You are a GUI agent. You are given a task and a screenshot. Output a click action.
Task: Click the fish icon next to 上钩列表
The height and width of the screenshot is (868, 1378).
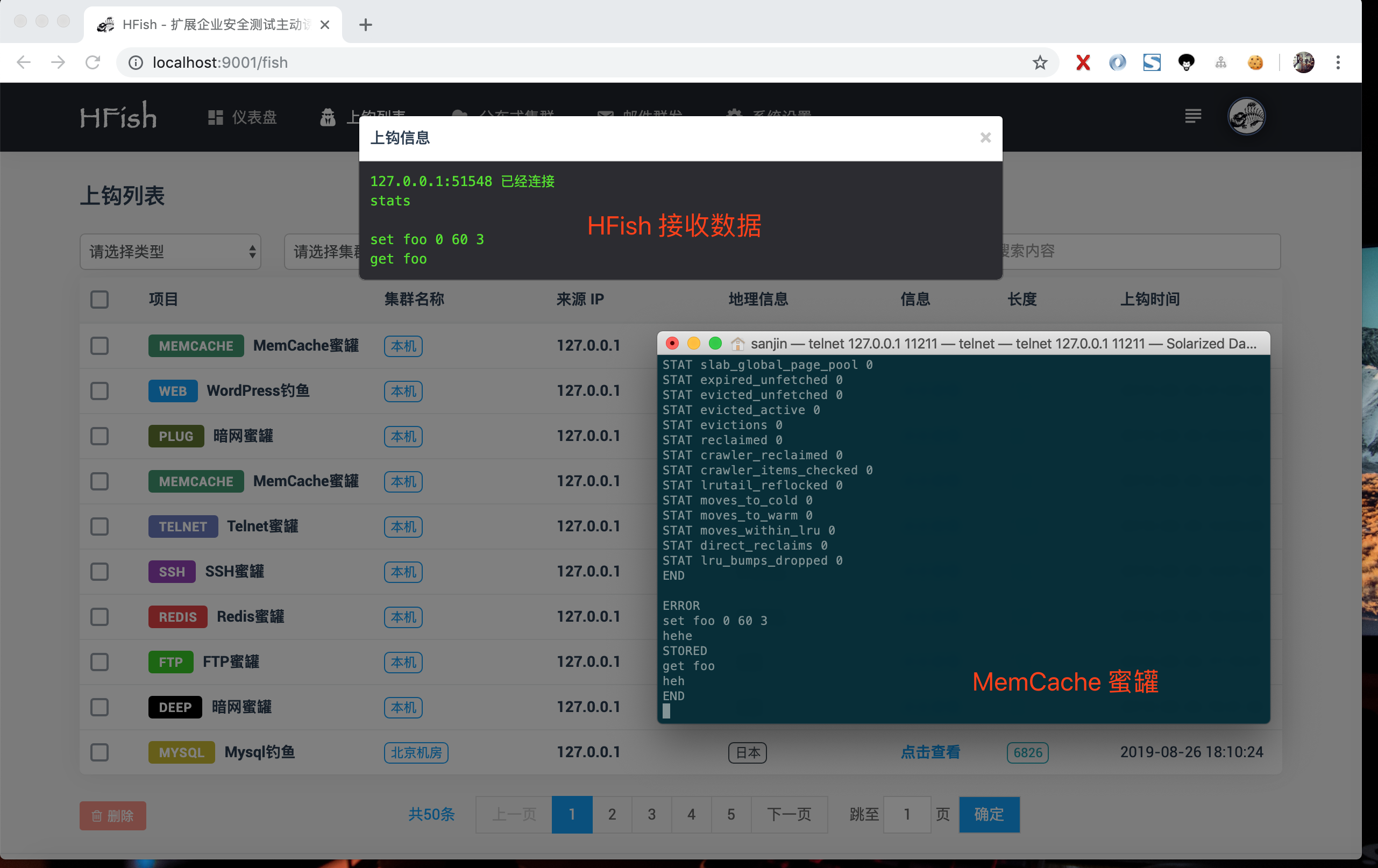click(x=328, y=117)
